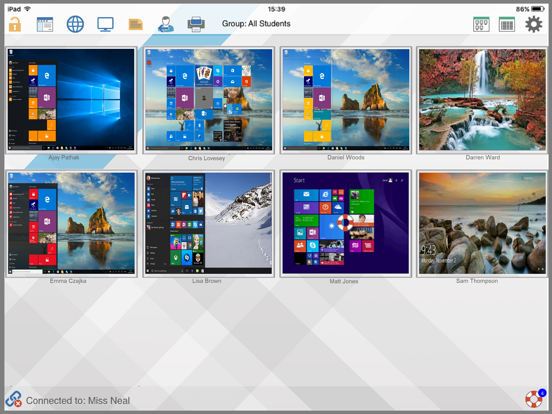Tap the Connected to: Miss Neal text
552x414 pixels.
[x=78, y=401]
